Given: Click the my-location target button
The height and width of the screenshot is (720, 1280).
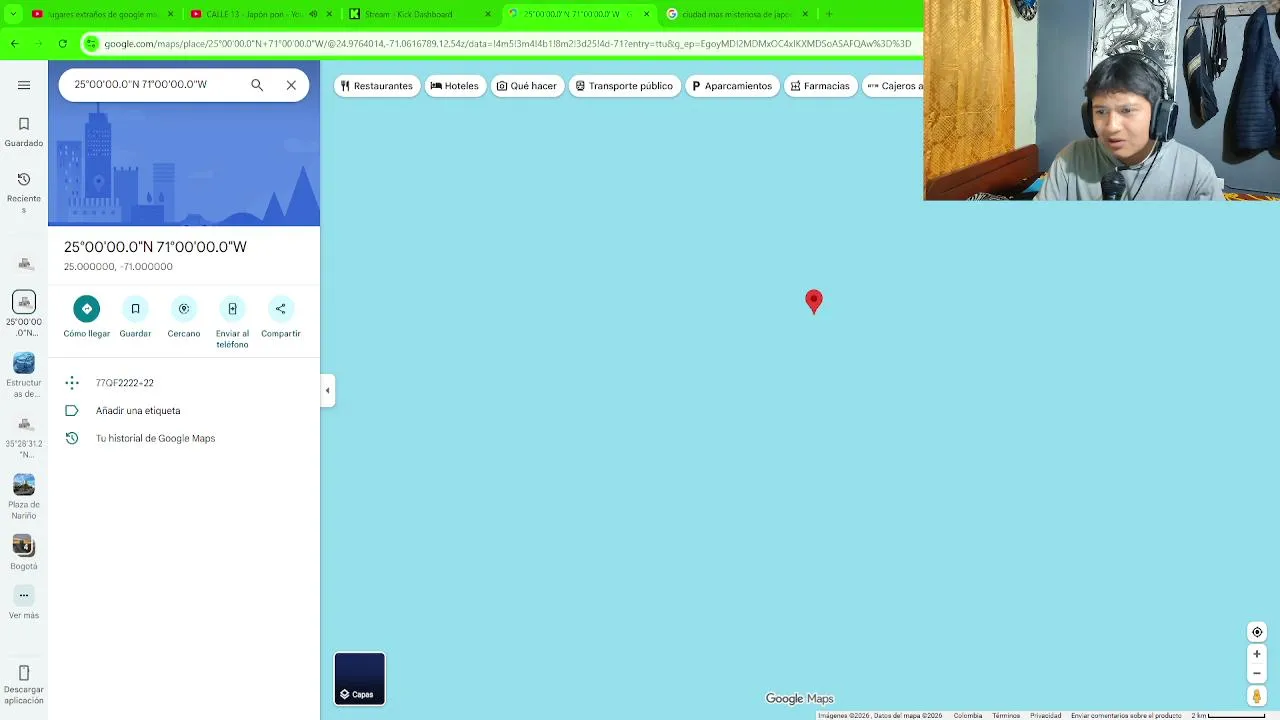Looking at the screenshot, I should pyautogui.click(x=1257, y=632).
